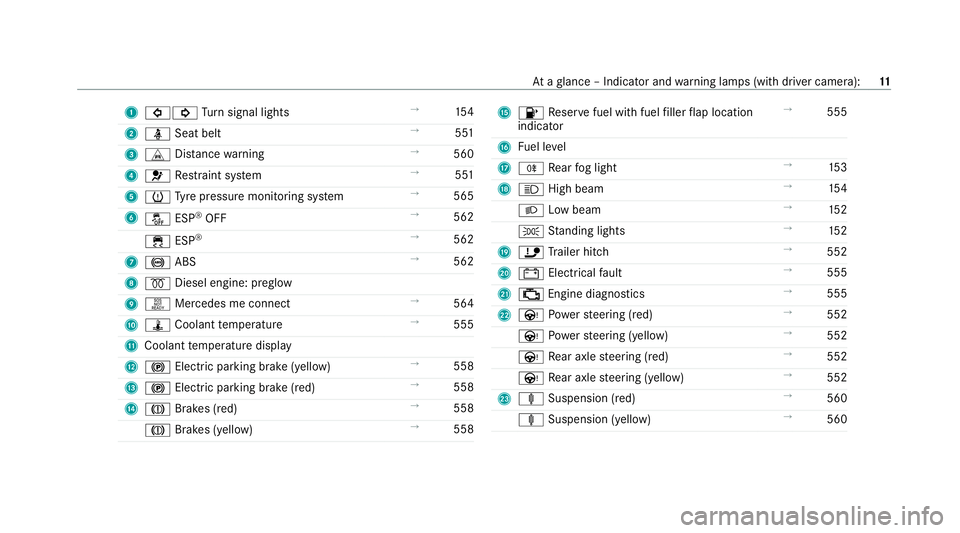Open page 153 reference for Rear fog light
The width and height of the screenshot is (960, 533).
pyautogui.click(x=838, y=167)
